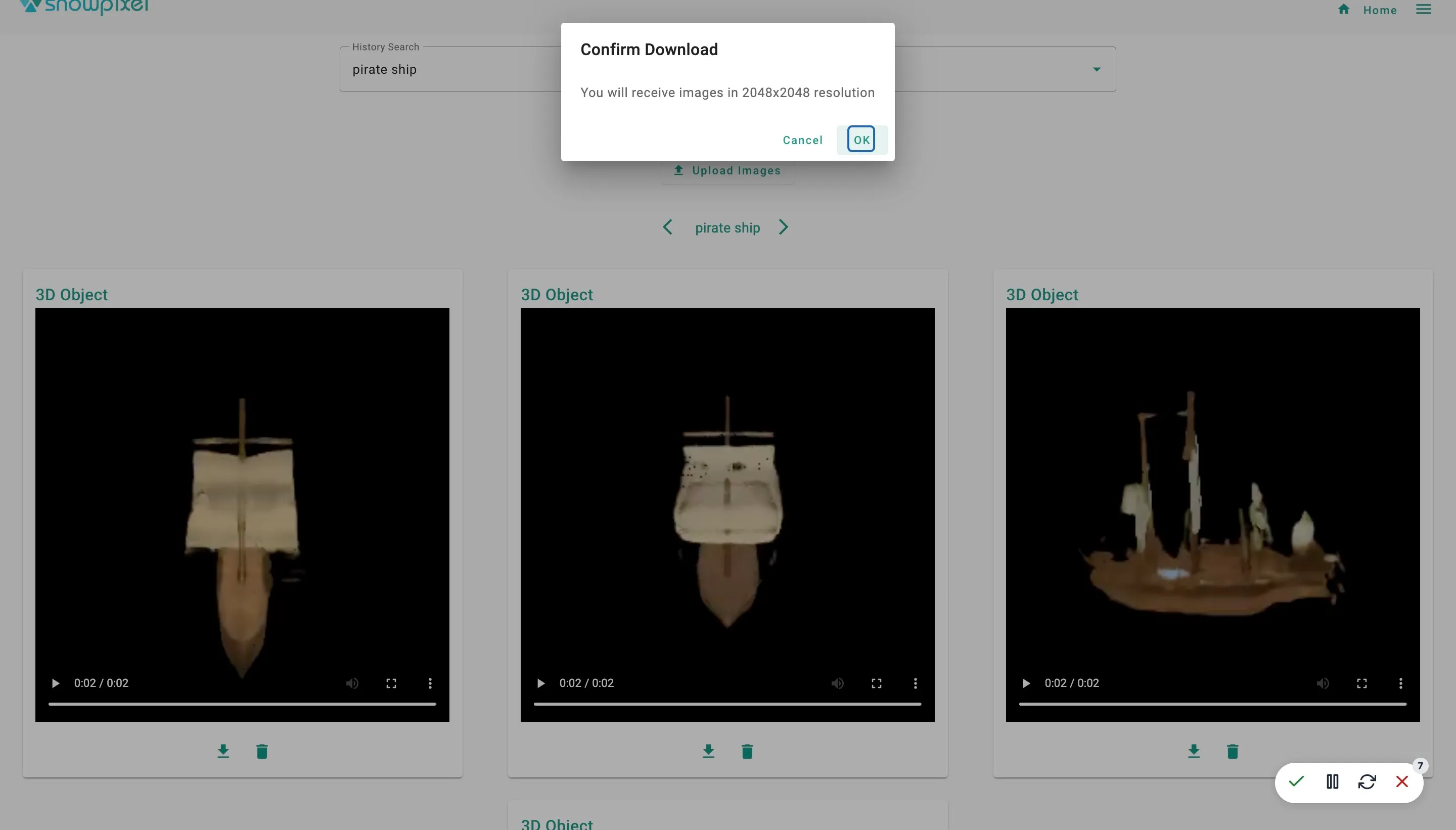The image size is (1456, 830).
Task: Enter fullscreen on the second 3D Object video
Action: tap(876, 683)
